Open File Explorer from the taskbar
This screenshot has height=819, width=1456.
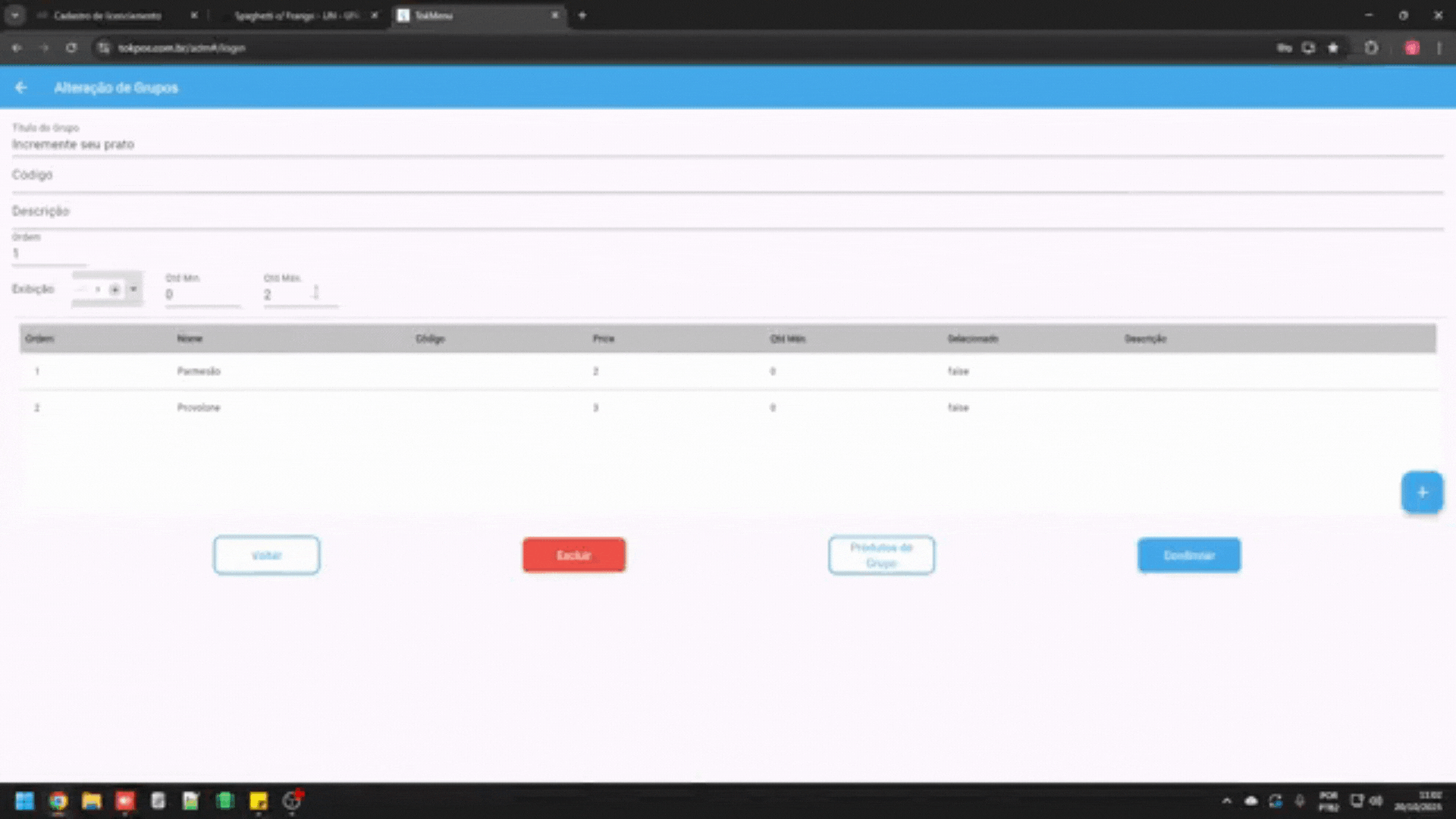coord(92,801)
